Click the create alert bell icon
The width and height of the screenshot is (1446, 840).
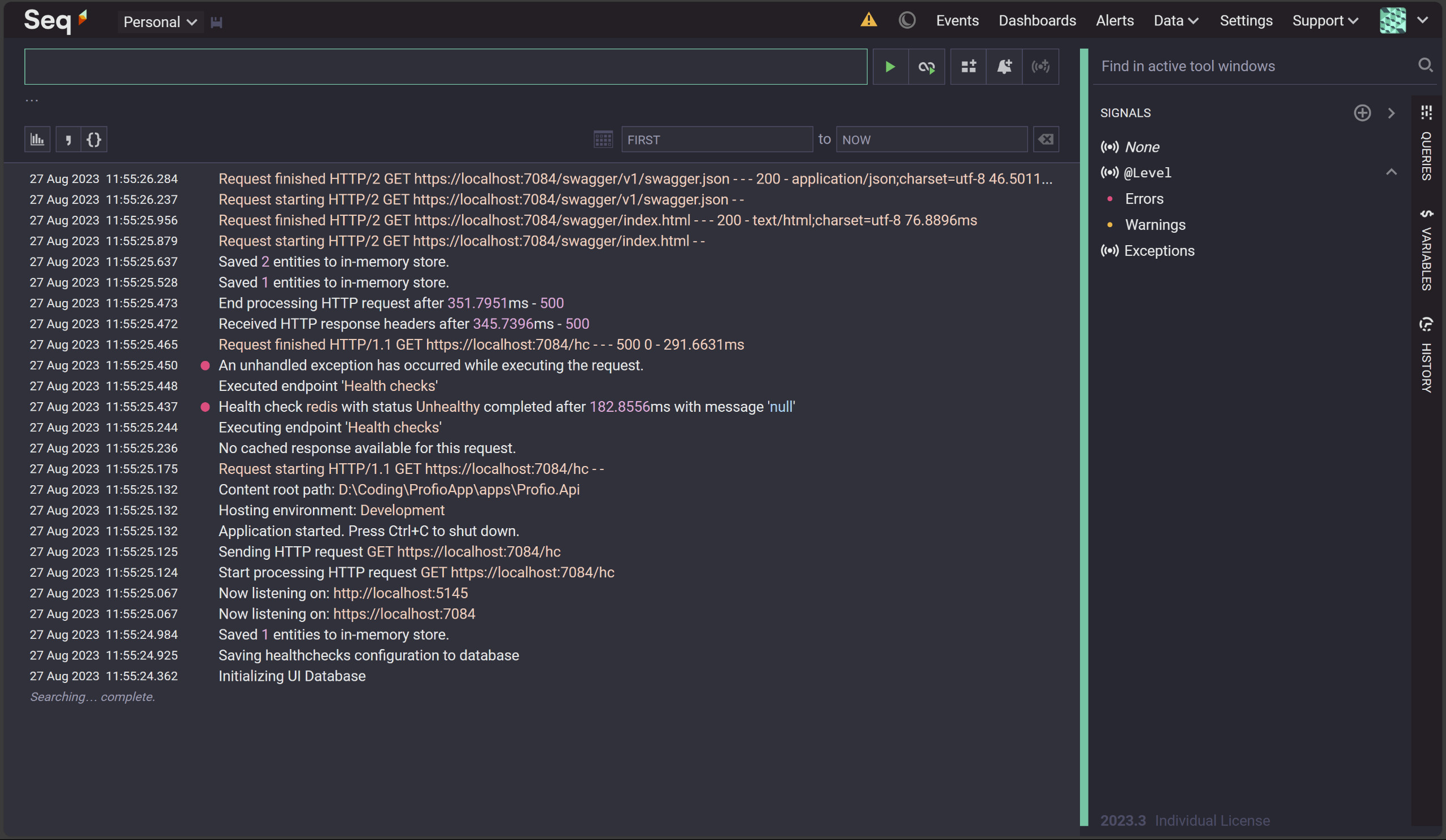pyautogui.click(x=1004, y=67)
